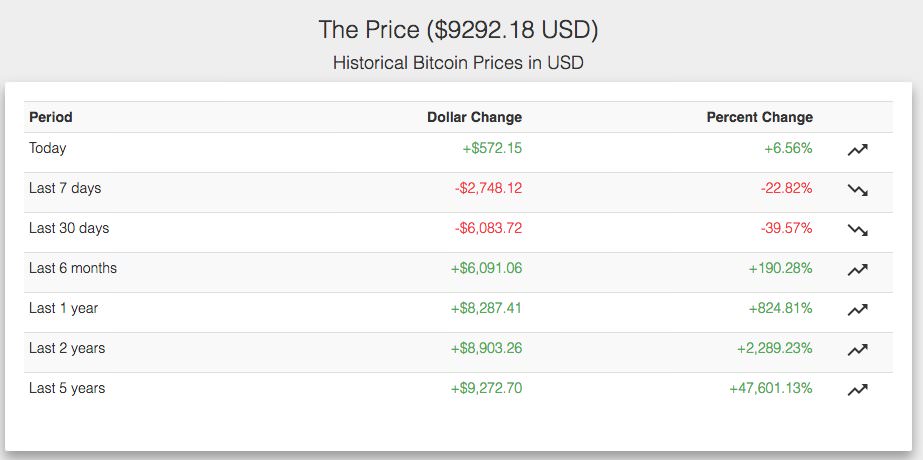This screenshot has width=923, height=460.
Task: Click the +190.28% percent change value
Action: click(781, 268)
